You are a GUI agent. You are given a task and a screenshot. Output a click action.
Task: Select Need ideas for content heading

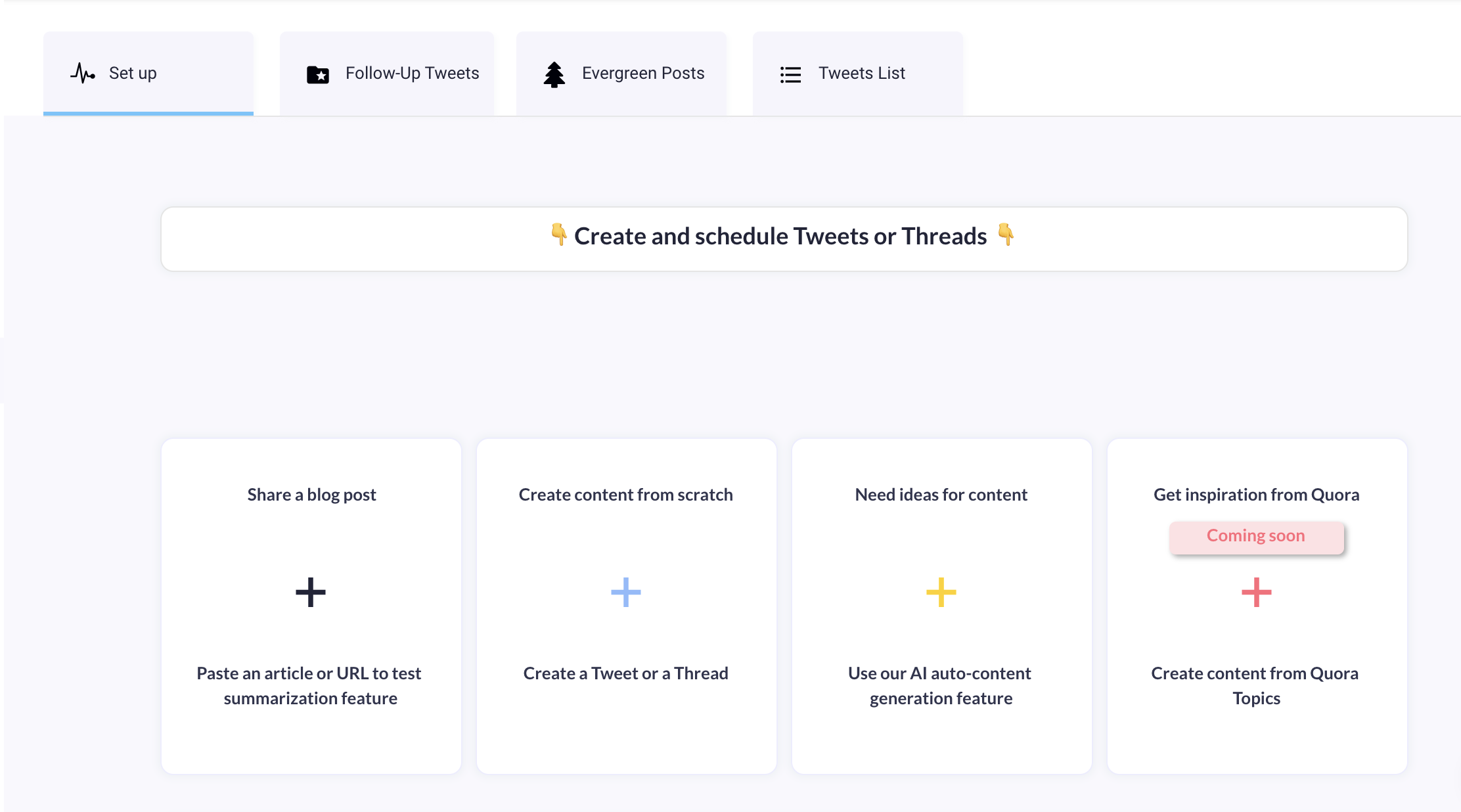(x=941, y=495)
